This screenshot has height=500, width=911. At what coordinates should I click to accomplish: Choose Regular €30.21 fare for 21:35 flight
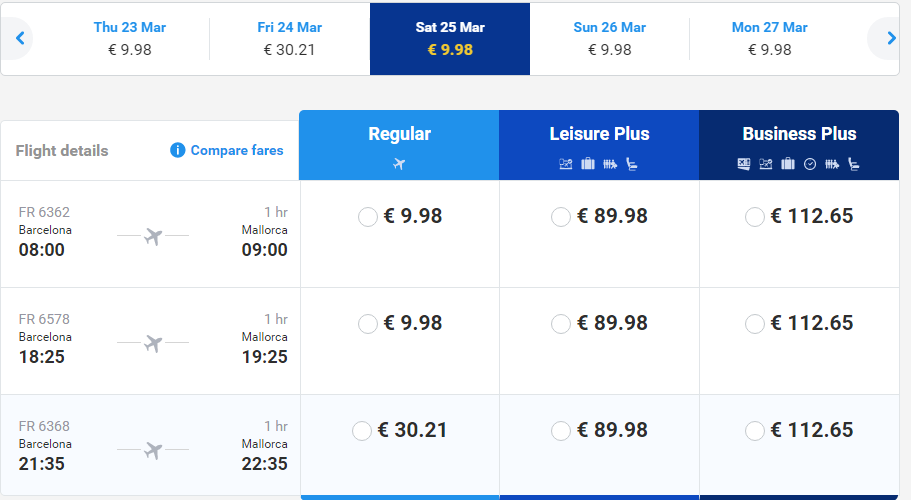pyautogui.click(x=363, y=431)
